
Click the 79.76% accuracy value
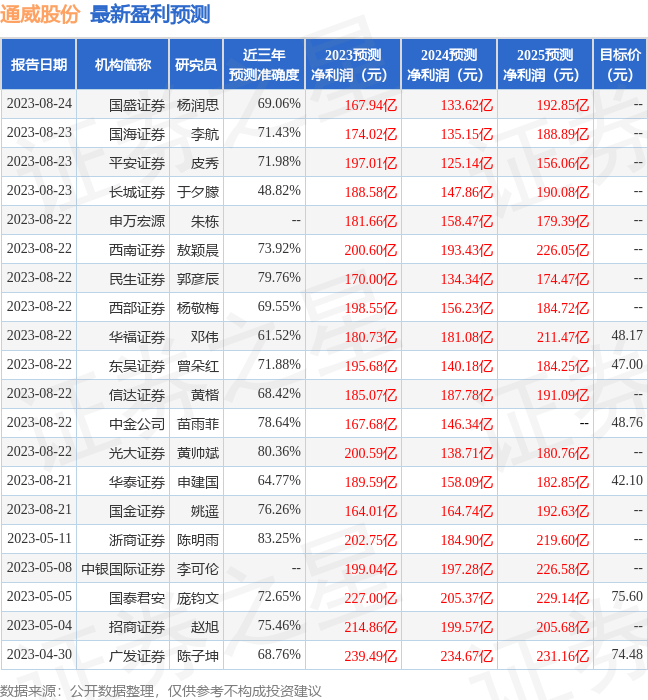point(279,278)
